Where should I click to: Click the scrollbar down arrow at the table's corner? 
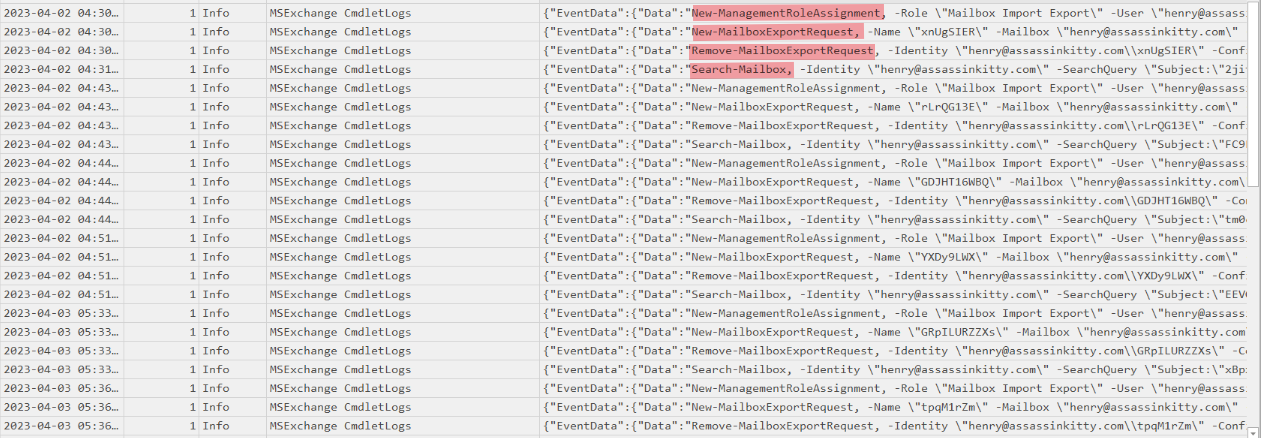coord(1253,431)
